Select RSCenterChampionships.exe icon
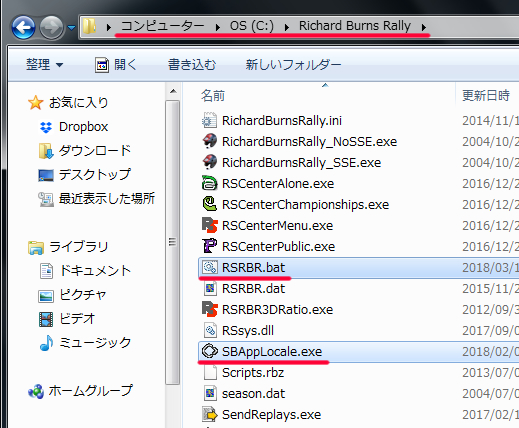Image resolution: width=519 pixels, height=428 pixels. coord(210,204)
